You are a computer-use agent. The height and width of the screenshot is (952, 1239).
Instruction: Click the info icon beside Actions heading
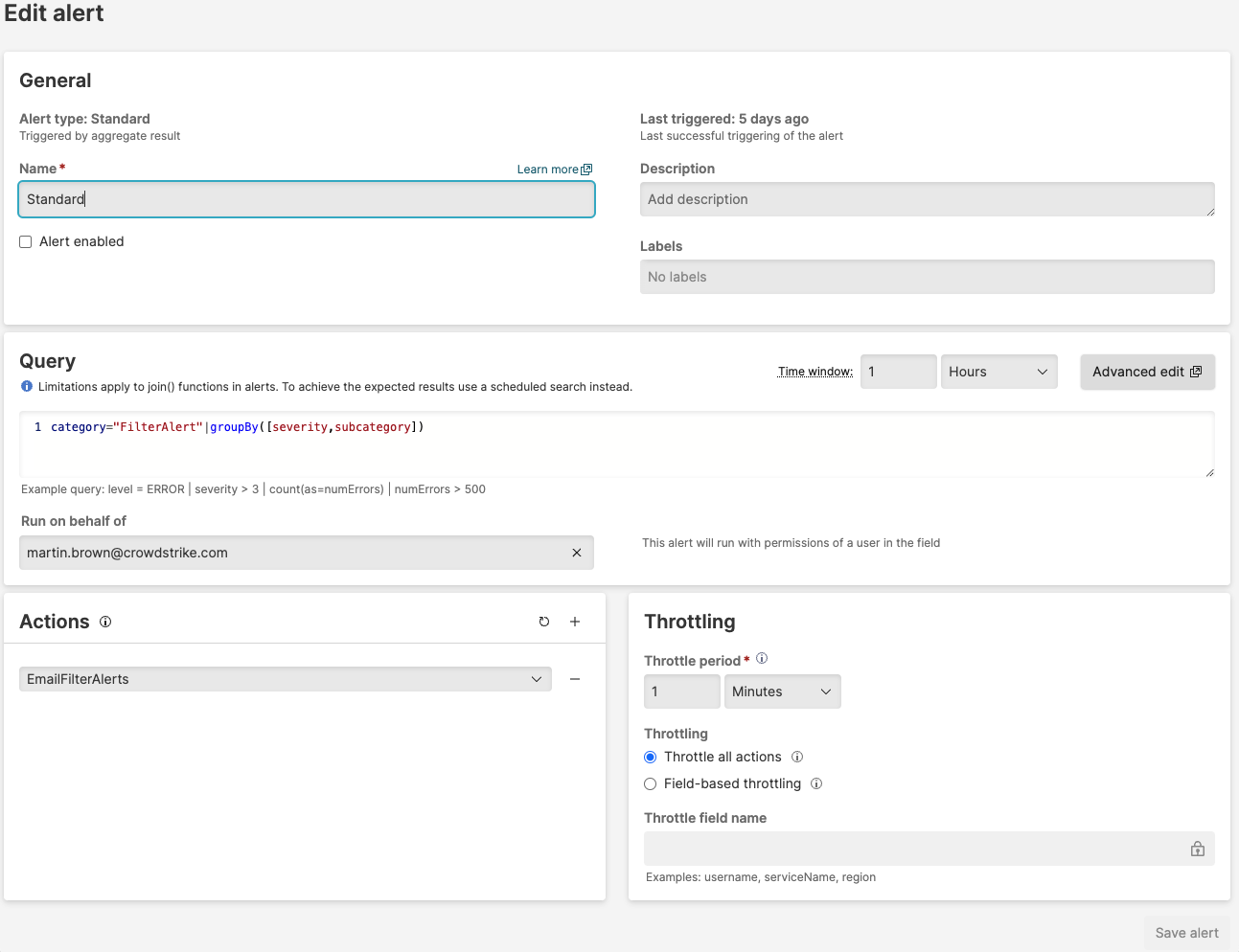click(x=105, y=622)
